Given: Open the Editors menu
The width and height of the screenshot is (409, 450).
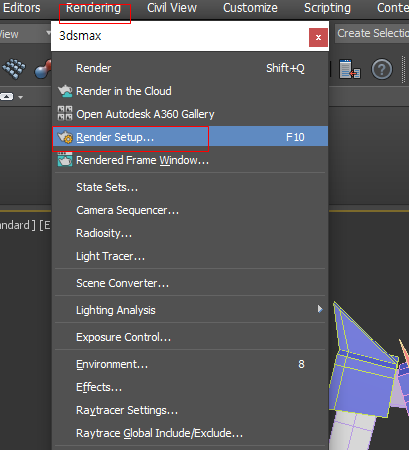Looking at the screenshot, I should (21, 8).
